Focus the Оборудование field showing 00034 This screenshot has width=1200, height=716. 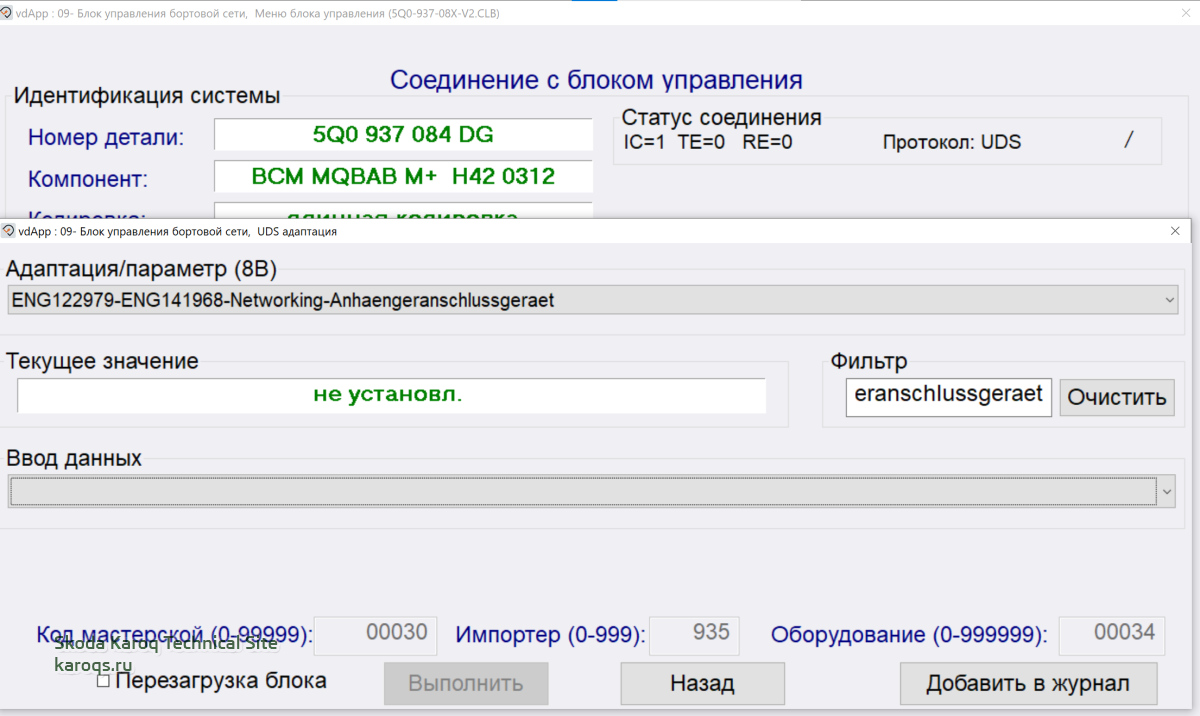[1111, 634]
